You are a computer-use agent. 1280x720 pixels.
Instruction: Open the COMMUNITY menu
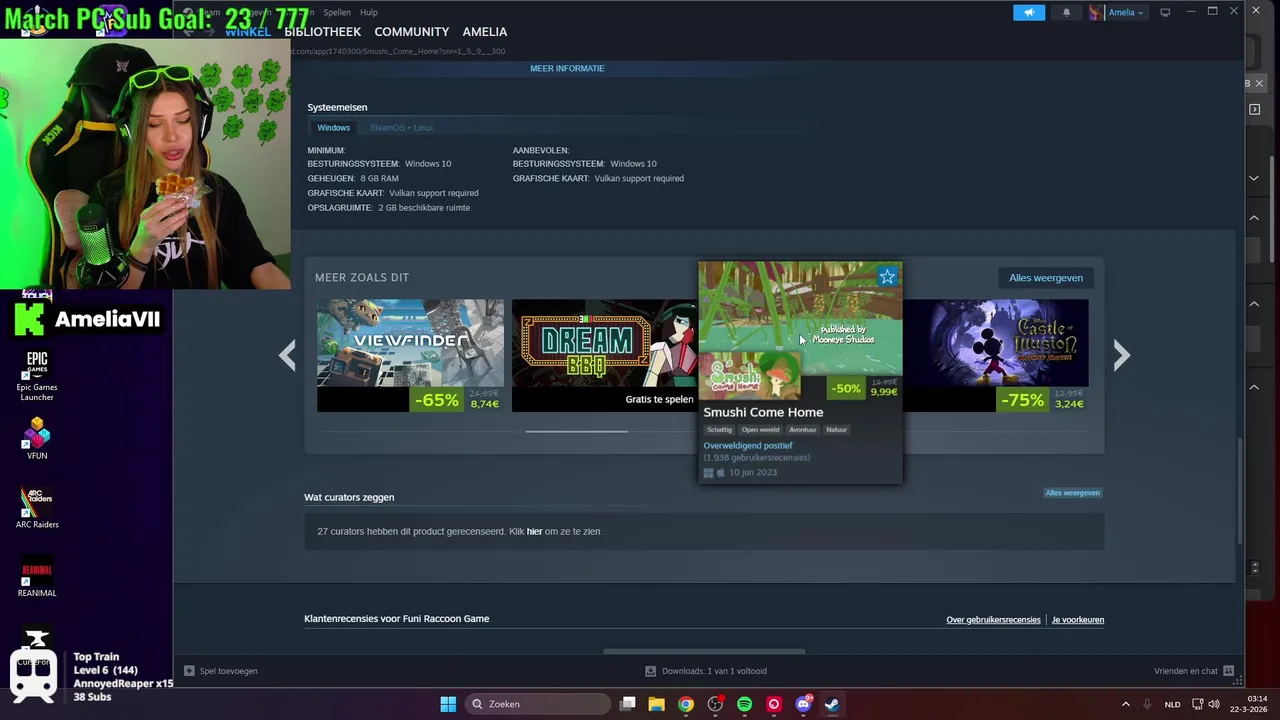click(x=412, y=32)
